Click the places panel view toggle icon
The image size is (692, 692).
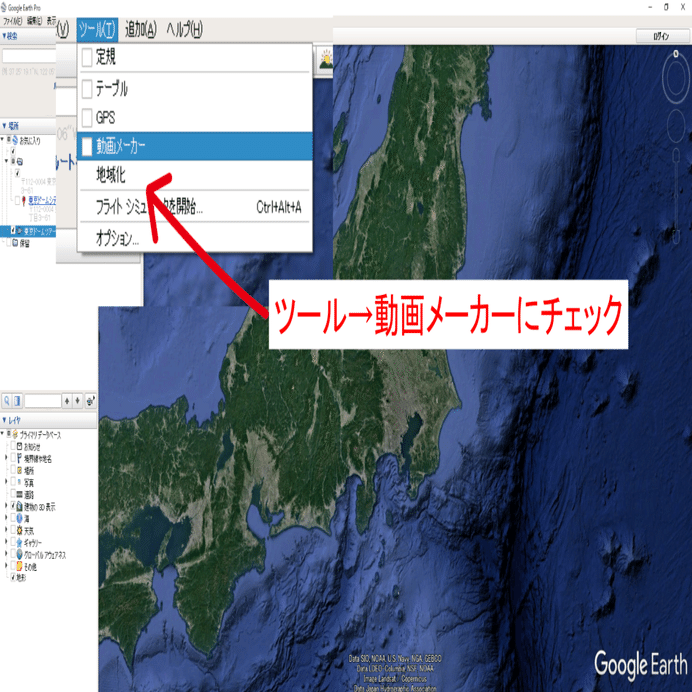pos(17,401)
